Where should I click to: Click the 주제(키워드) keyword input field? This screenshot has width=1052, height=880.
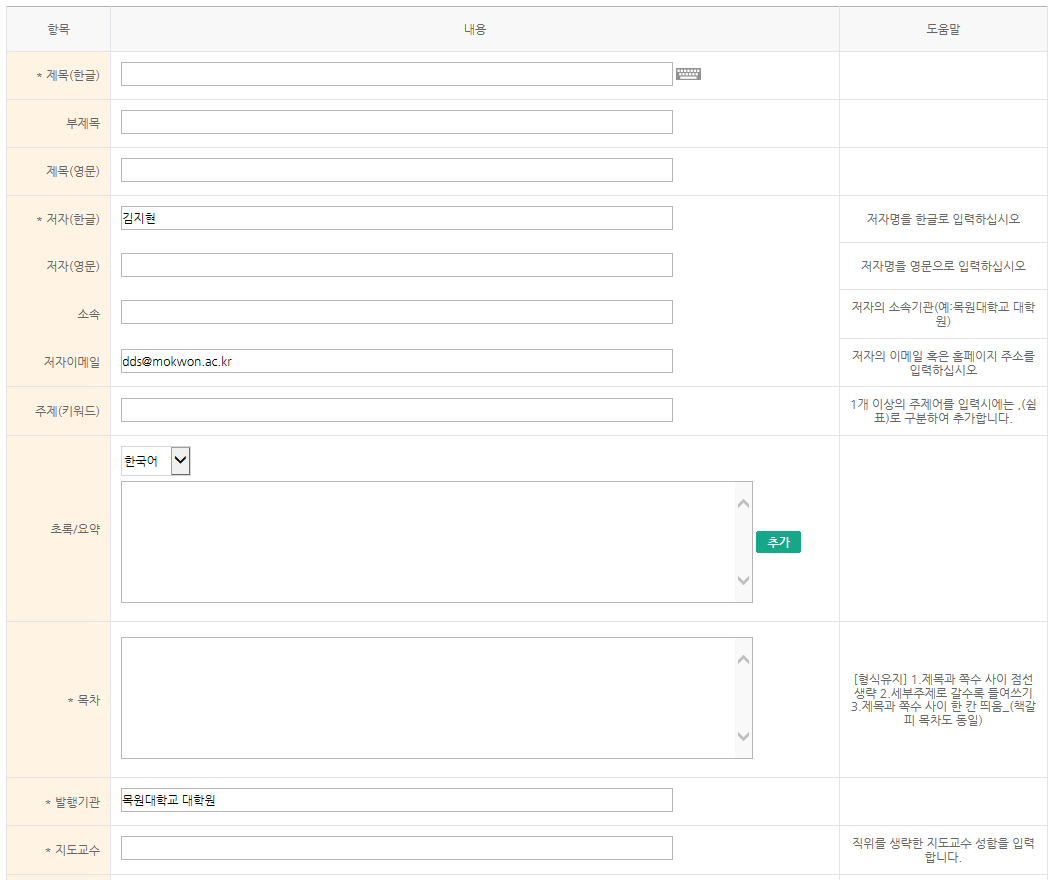point(396,410)
